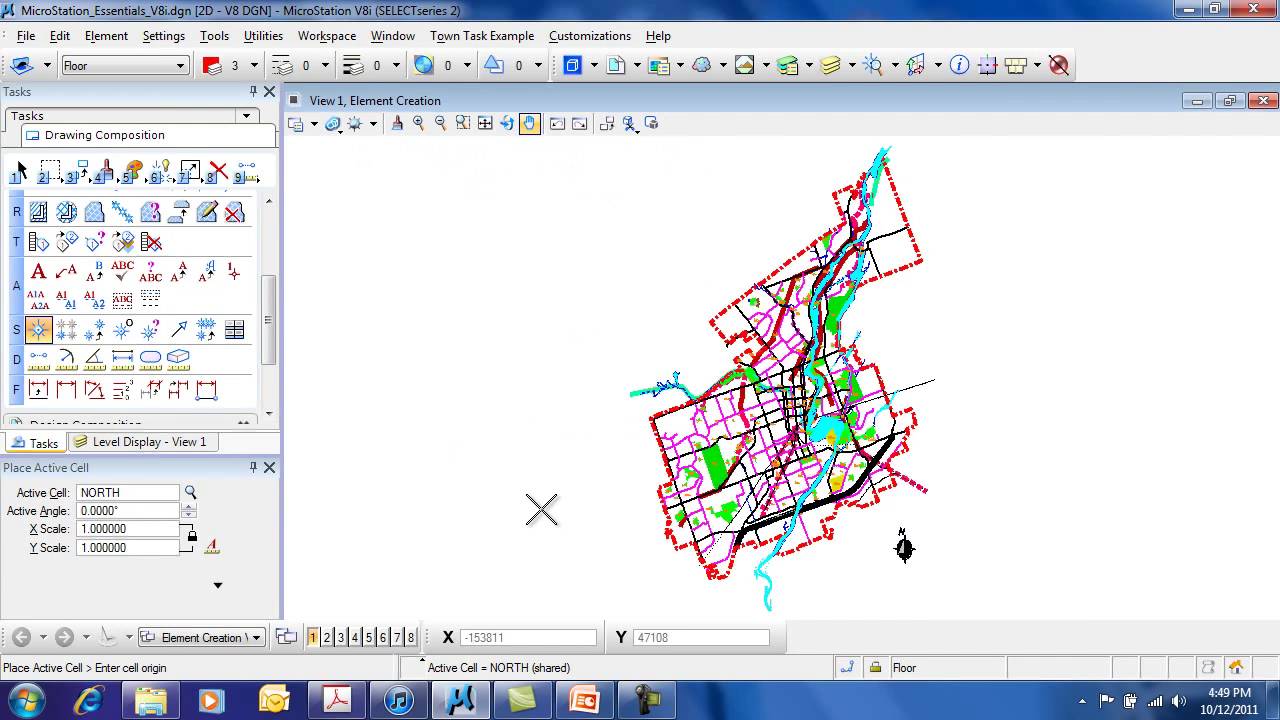Choose the Place Text tool
Image resolution: width=1280 pixels, height=720 pixels.
[39, 271]
